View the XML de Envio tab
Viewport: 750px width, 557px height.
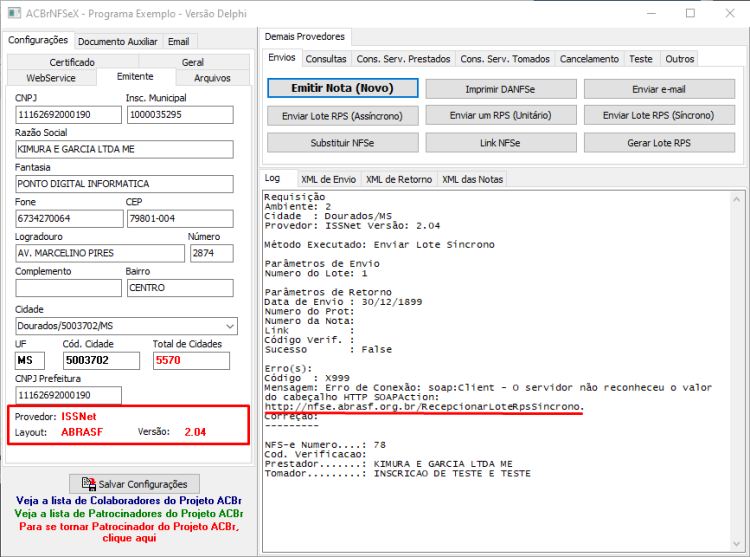[x=328, y=180]
